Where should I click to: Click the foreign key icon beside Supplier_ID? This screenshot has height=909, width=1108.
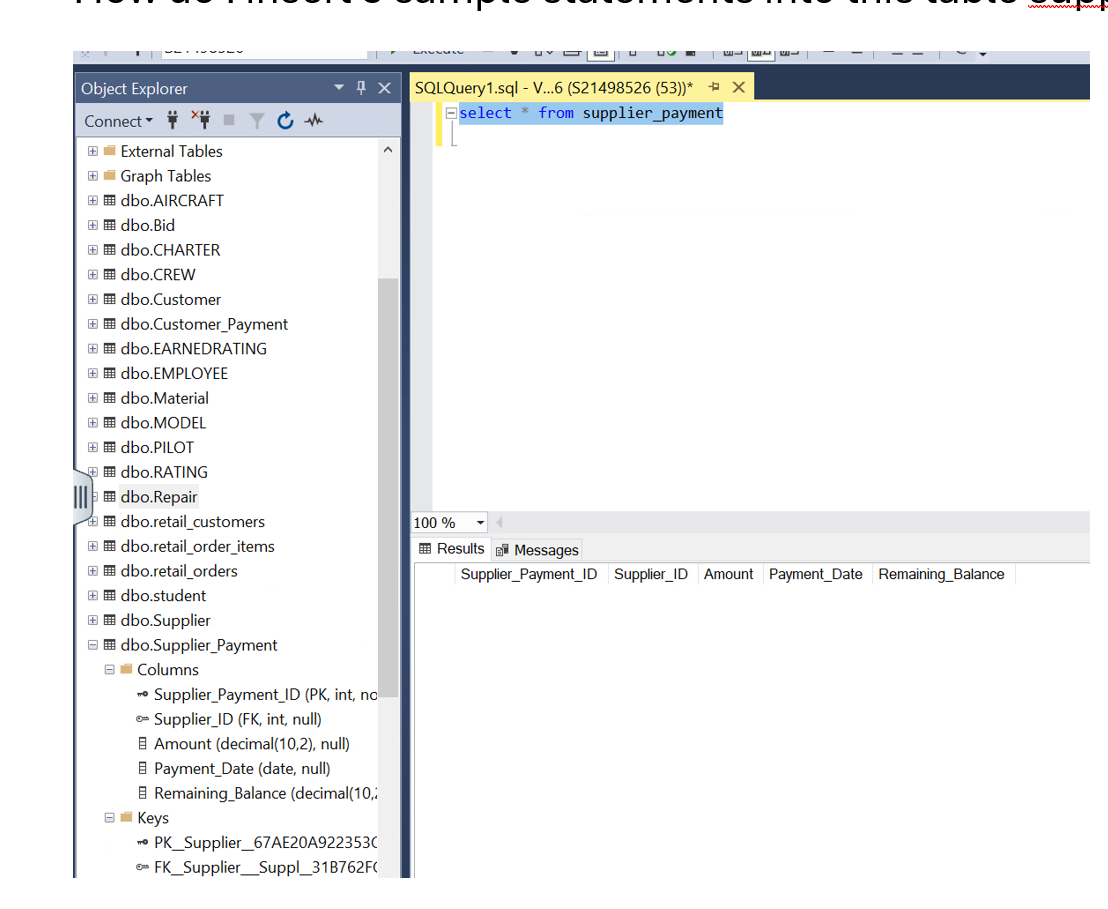coord(143,719)
